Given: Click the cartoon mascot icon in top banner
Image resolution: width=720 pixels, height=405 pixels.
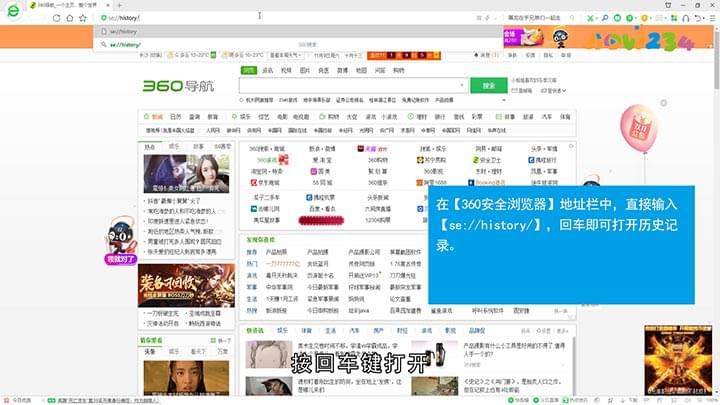Looking at the screenshot, I should click(560, 38).
